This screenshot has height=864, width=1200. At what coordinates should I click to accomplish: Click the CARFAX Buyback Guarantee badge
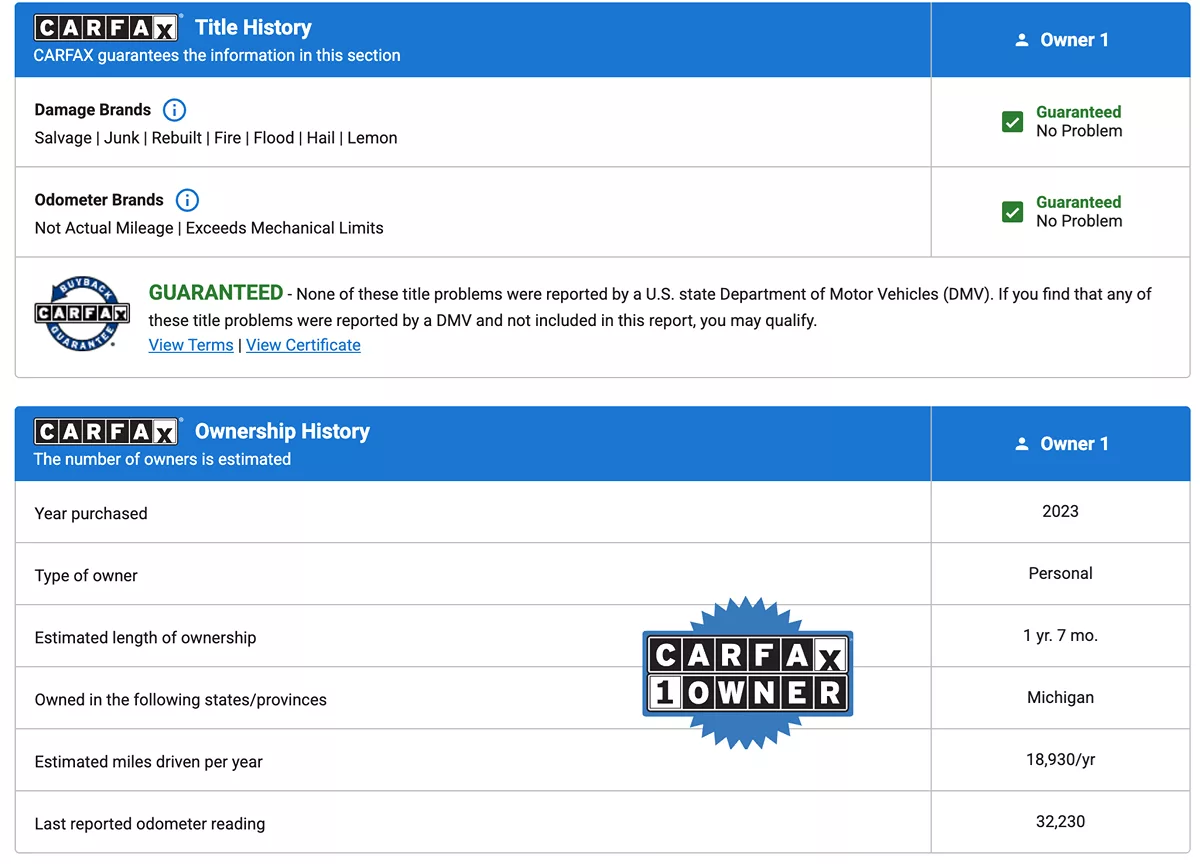(x=82, y=313)
